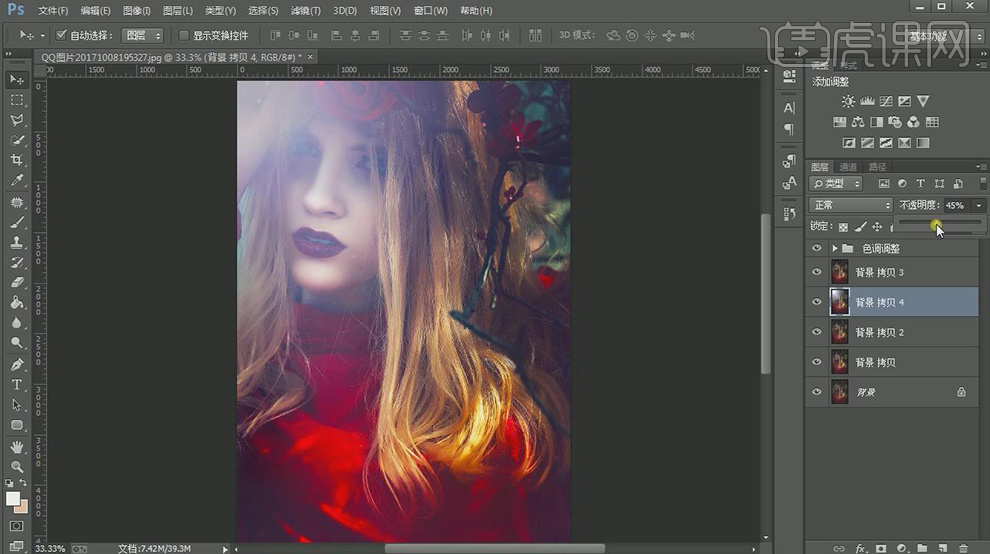
Task: Hide the 背景 拷贝 3 layer
Action: [x=817, y=272]
